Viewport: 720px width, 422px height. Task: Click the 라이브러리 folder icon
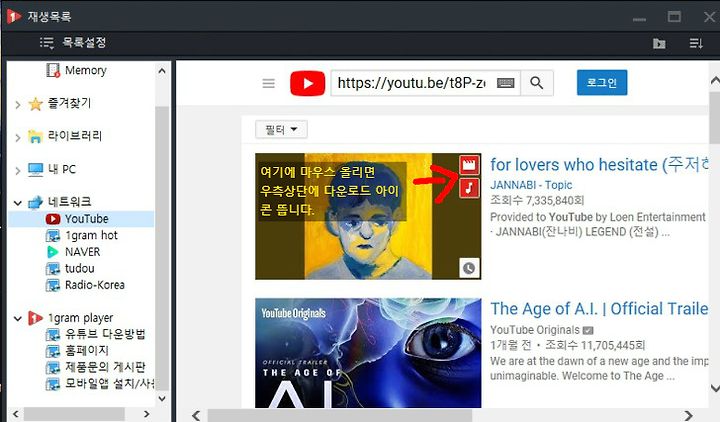click(35, 136)
